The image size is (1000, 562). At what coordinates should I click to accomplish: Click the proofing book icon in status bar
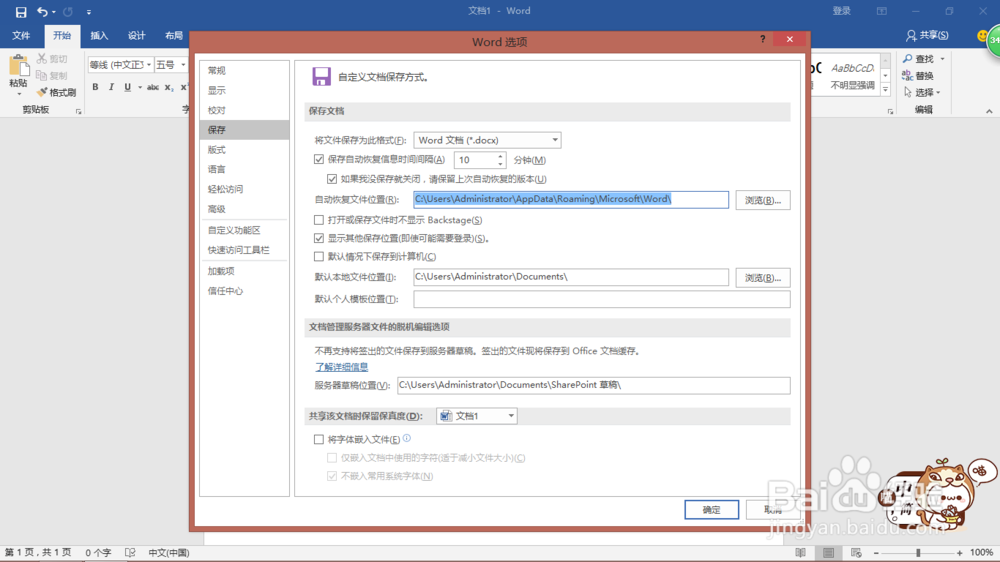[130, 552]
